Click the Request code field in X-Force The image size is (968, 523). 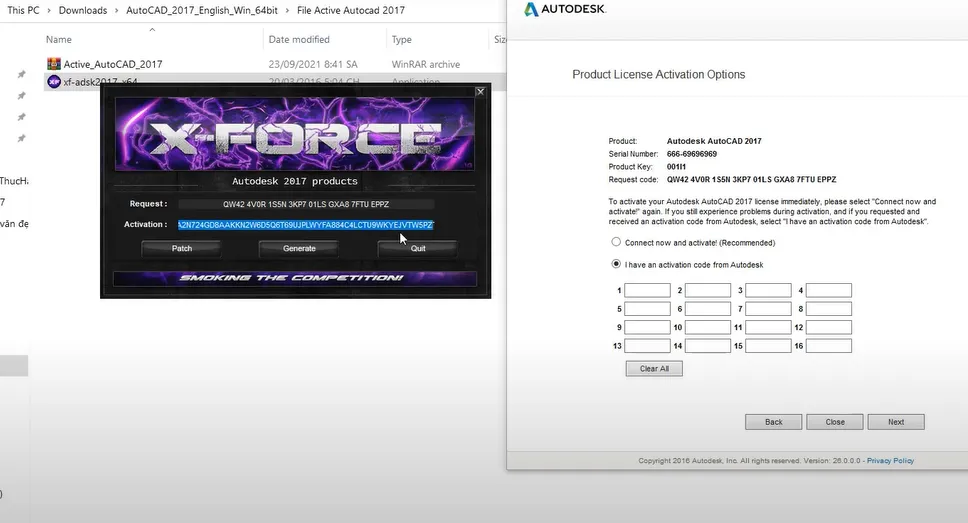(x=306, y=204)
